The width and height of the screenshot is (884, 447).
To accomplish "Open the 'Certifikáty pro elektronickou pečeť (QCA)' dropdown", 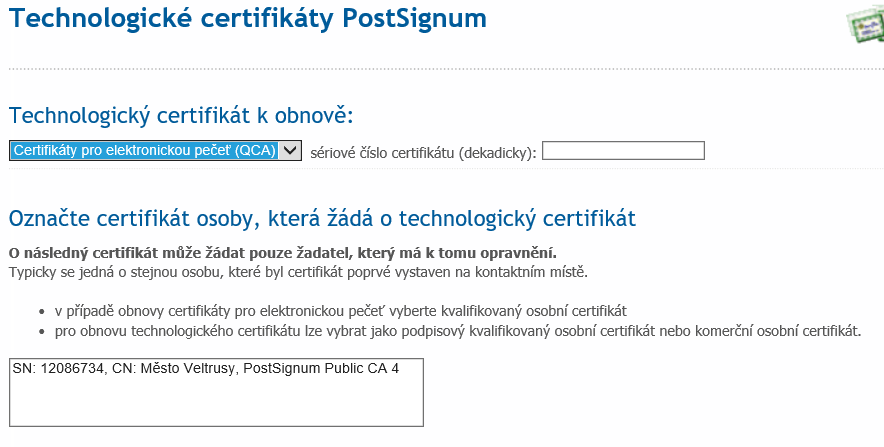I will [x=145, y=151].
